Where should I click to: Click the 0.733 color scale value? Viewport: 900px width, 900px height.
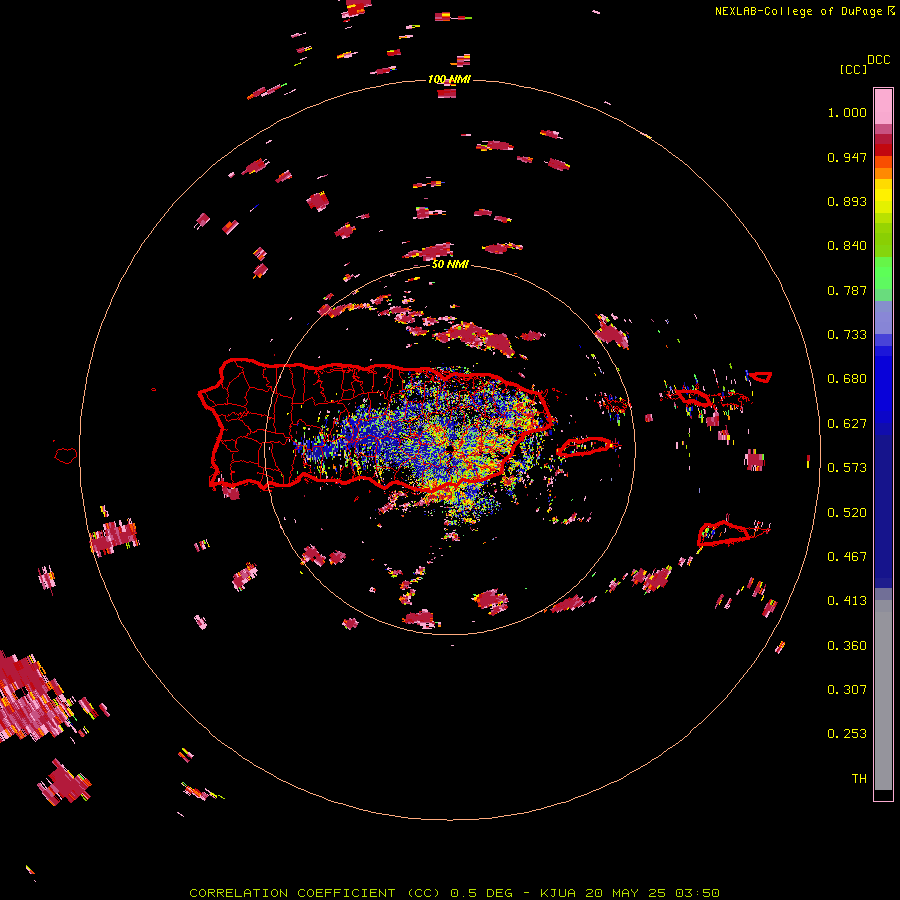coord(847,335)
